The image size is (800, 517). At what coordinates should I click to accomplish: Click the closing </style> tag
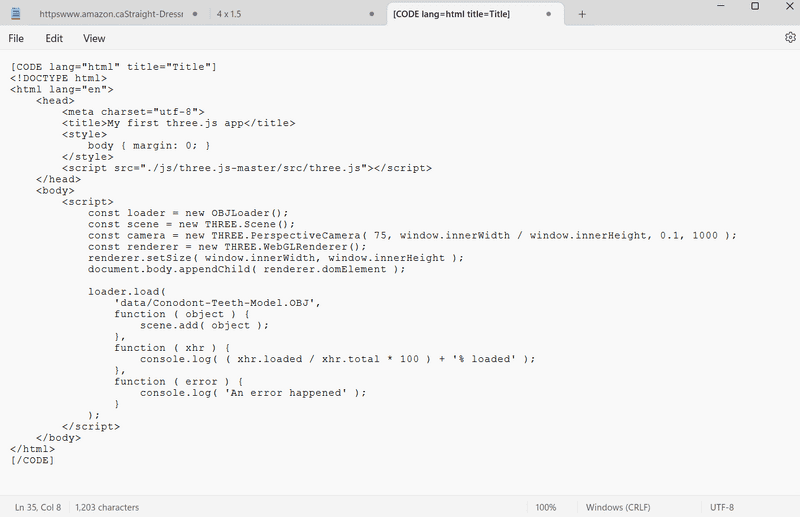pyautogui.click(x=88, y=157)
